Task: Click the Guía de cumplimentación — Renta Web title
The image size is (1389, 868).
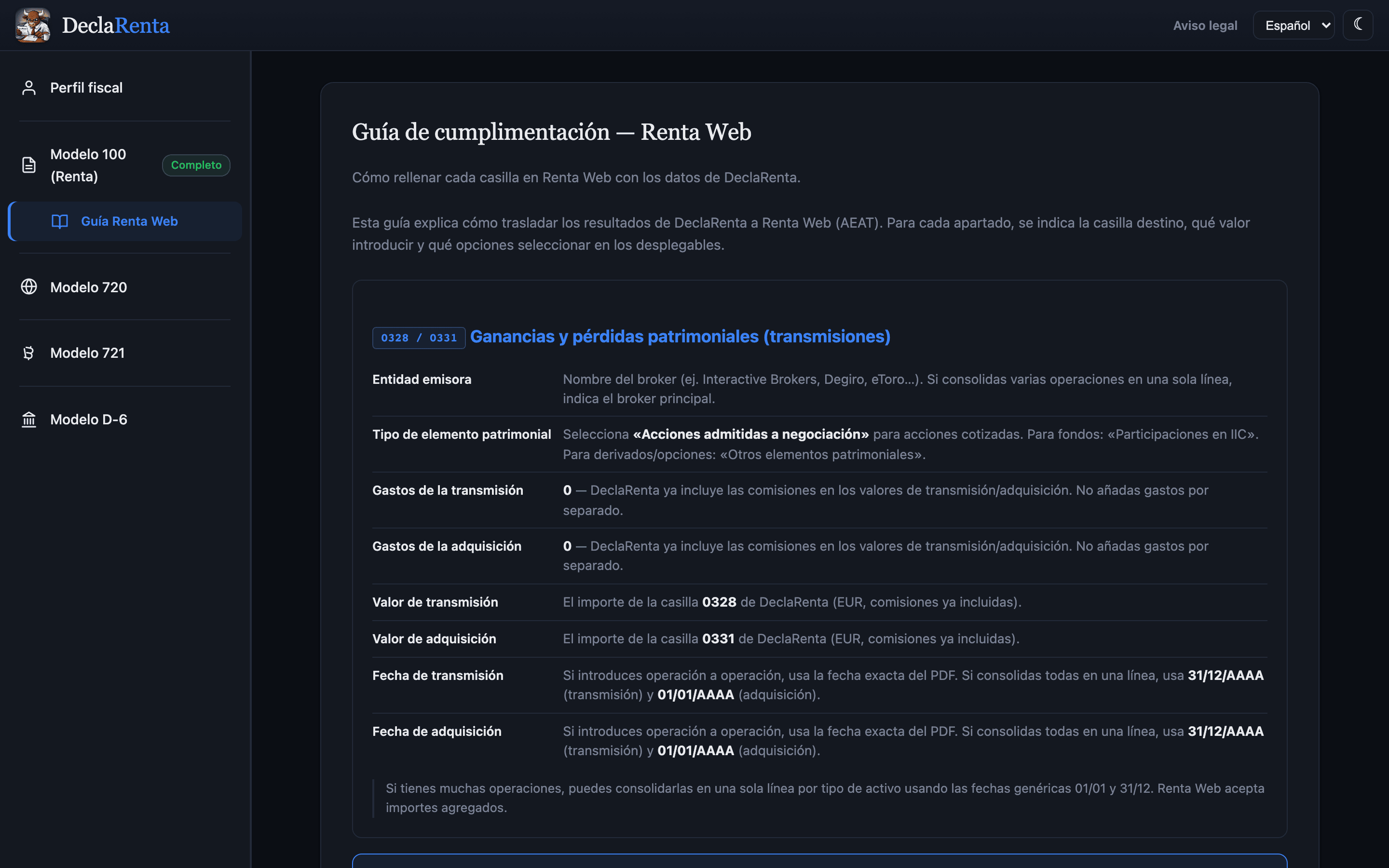Action: pyautogui.click(x=551, y=132)
